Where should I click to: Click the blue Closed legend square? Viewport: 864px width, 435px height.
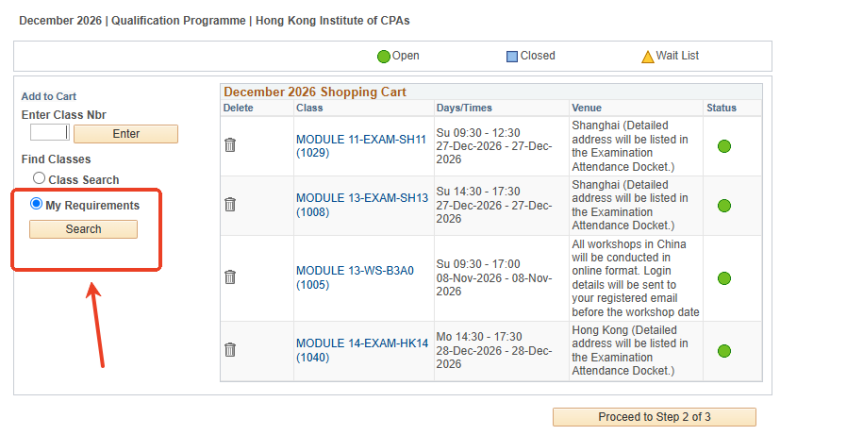[x=512, y=56]
